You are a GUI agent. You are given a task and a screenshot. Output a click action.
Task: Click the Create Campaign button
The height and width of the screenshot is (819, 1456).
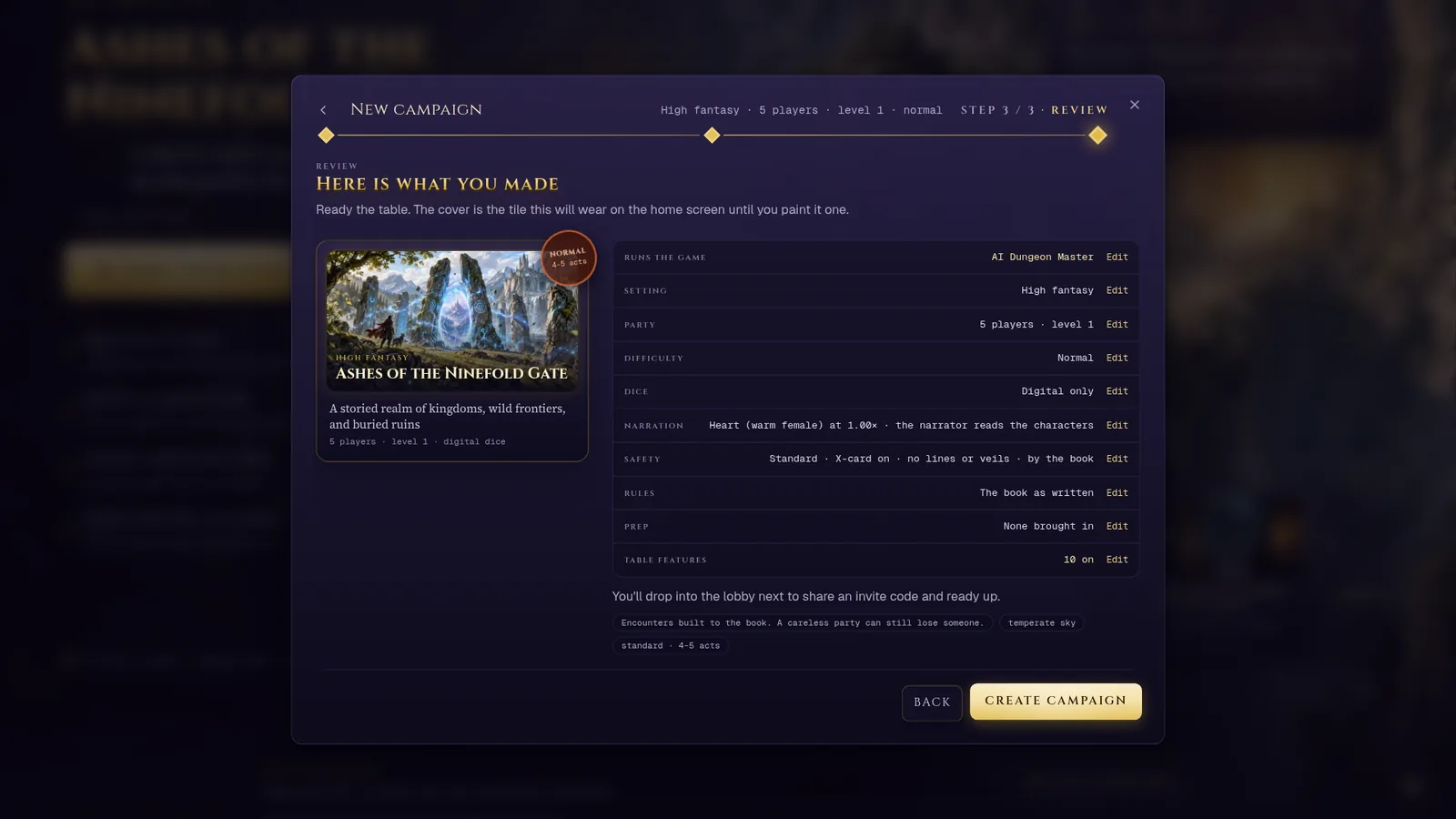point(1056,702)
